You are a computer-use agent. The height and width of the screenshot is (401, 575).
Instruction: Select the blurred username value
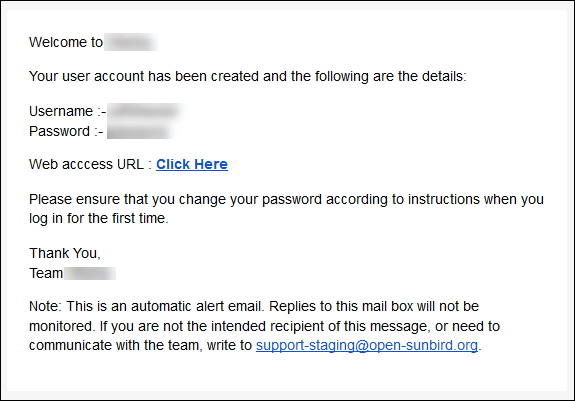click(147, 111)
